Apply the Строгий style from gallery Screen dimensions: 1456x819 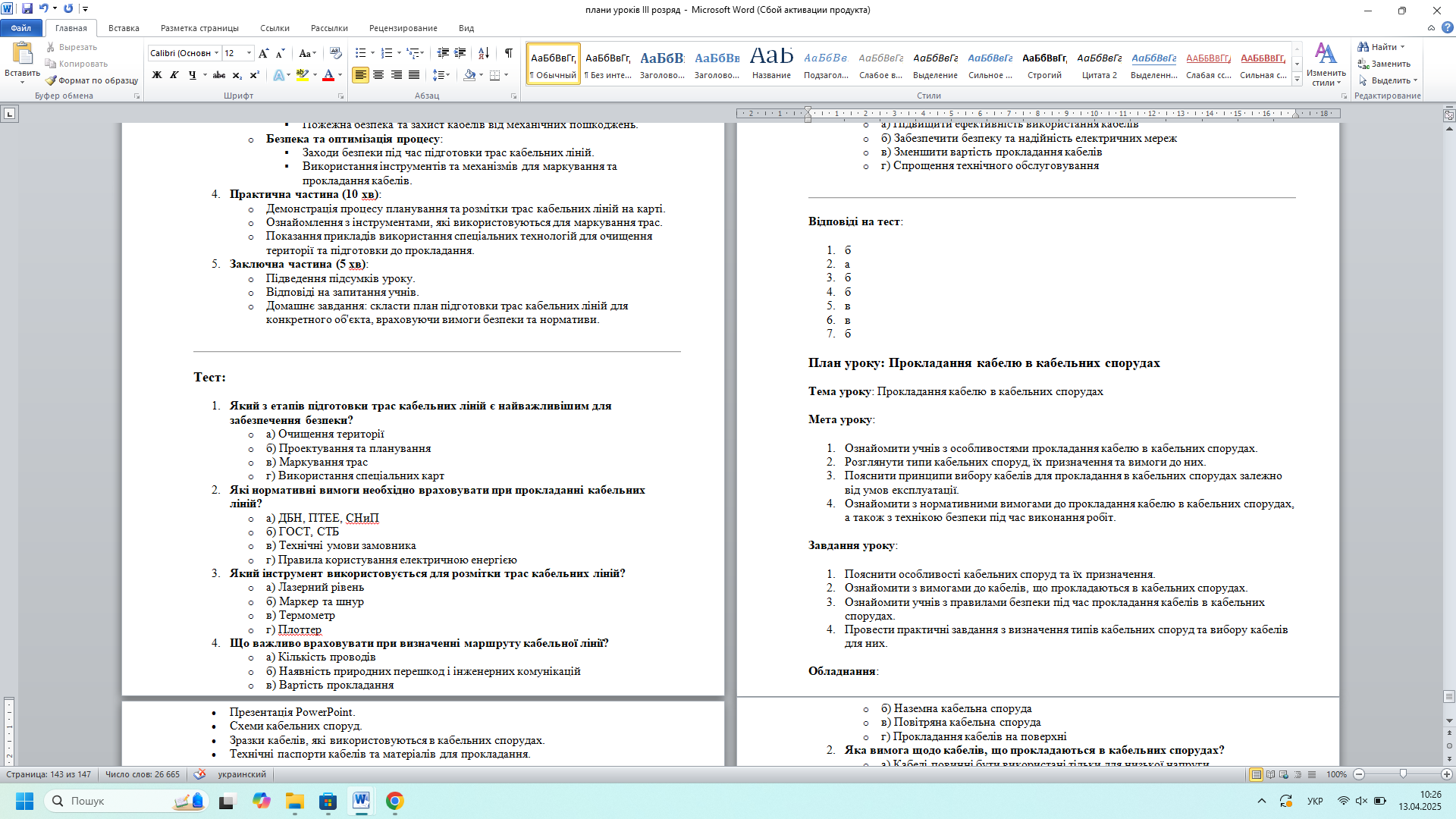1044,64
